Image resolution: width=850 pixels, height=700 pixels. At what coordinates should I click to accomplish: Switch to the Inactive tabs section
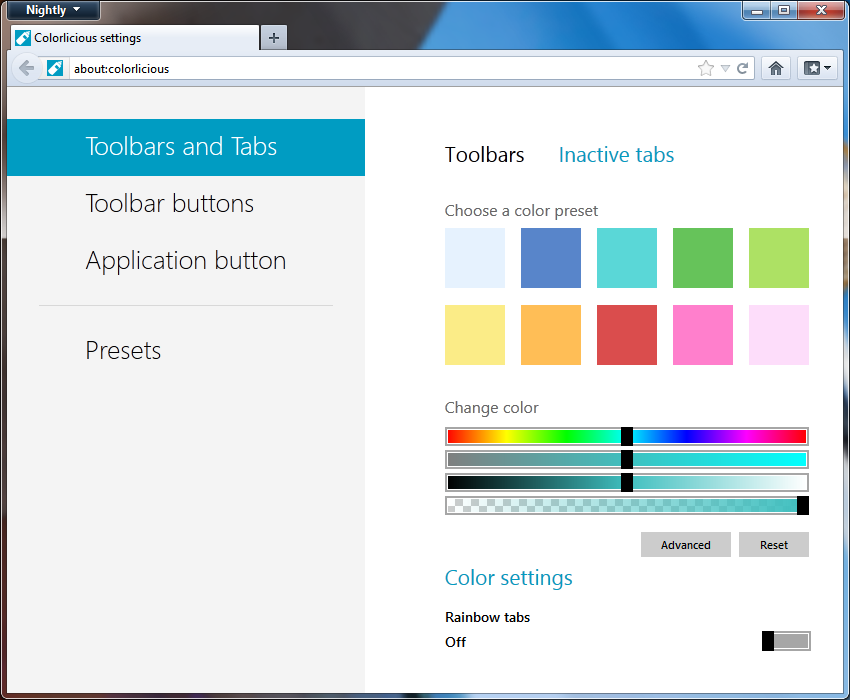tap(616, 155)
